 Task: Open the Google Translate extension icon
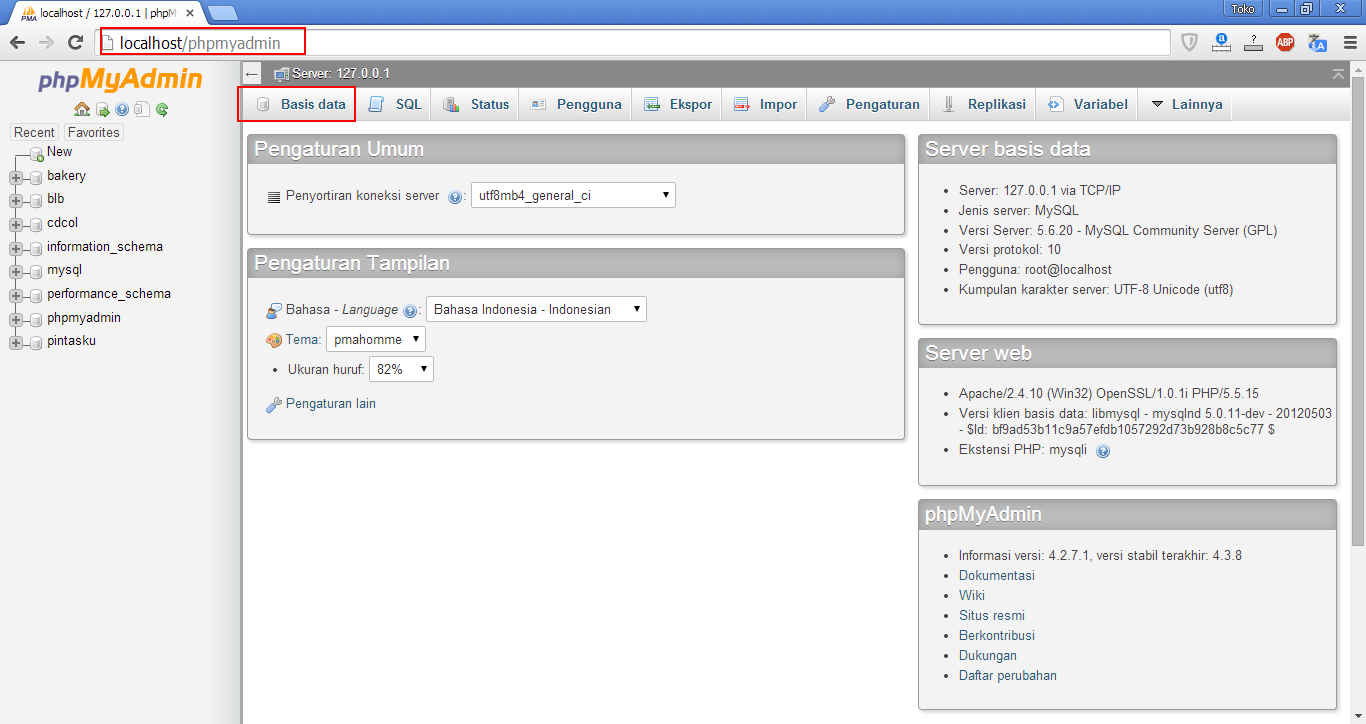coord(1317,42)
